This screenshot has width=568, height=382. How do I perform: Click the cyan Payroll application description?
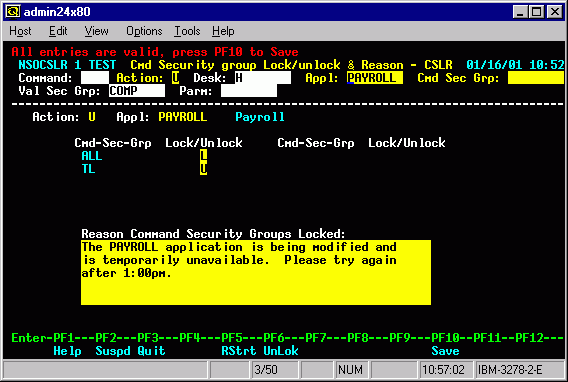click(x=260, y=117)
